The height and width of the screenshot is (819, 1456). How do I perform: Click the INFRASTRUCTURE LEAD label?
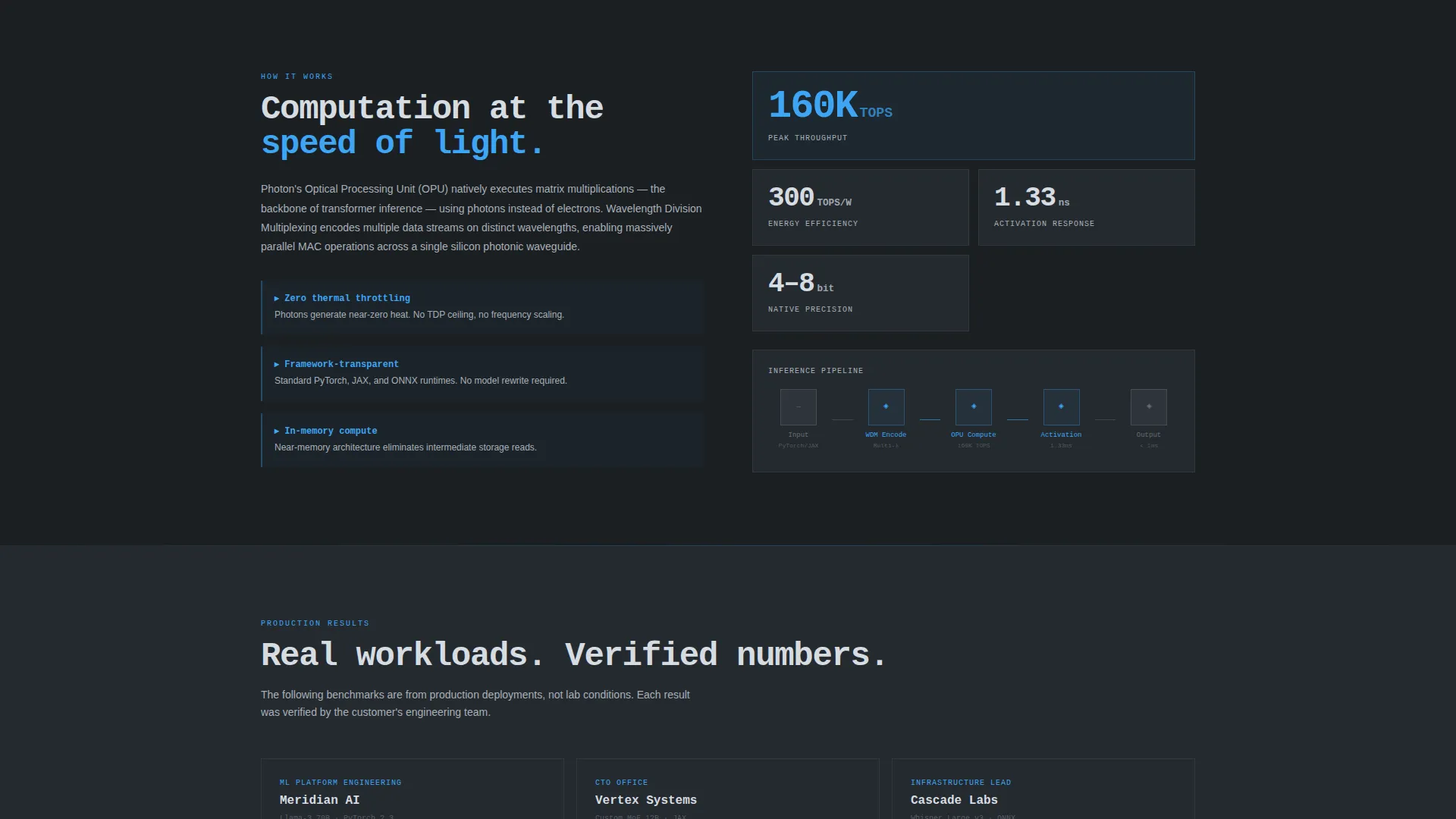[x=961, y=783]
